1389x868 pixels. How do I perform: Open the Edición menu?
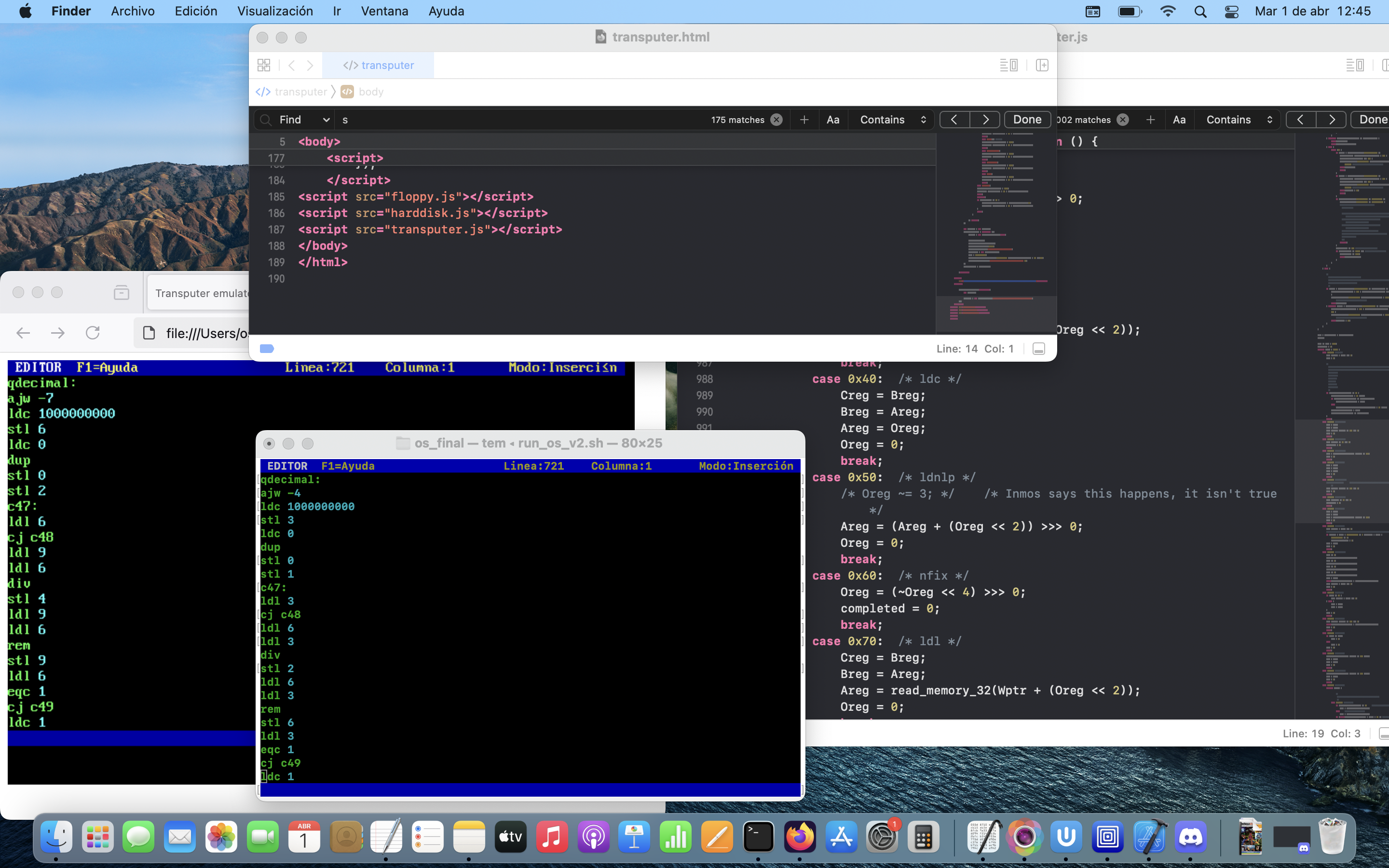pyautogui.click(x=196, y=11)
